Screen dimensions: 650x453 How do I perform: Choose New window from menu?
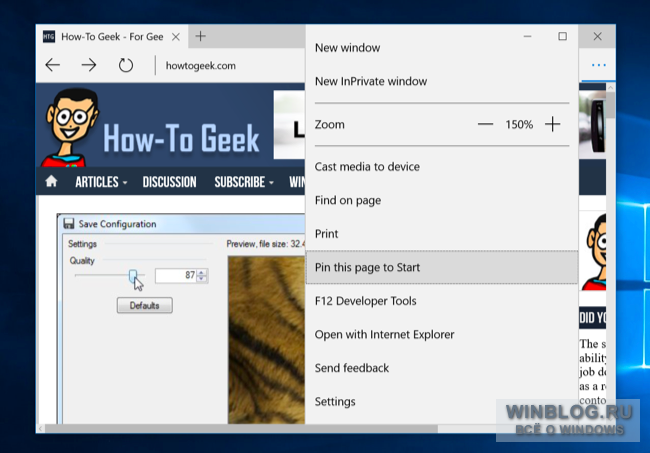click(441, 48)
